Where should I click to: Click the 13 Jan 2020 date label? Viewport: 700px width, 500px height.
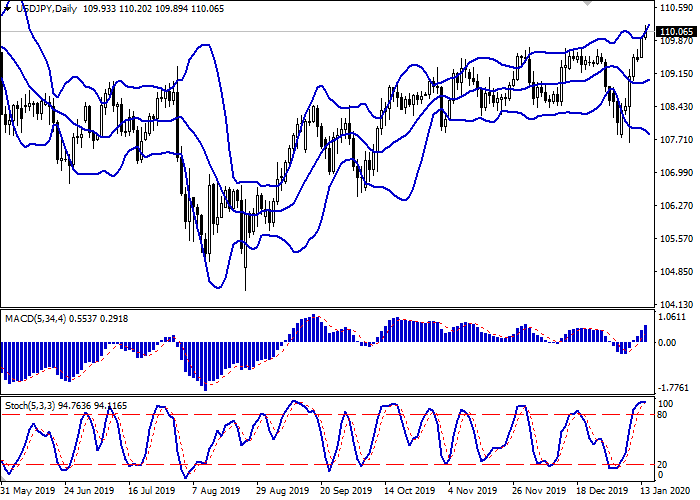pos(666,490)
